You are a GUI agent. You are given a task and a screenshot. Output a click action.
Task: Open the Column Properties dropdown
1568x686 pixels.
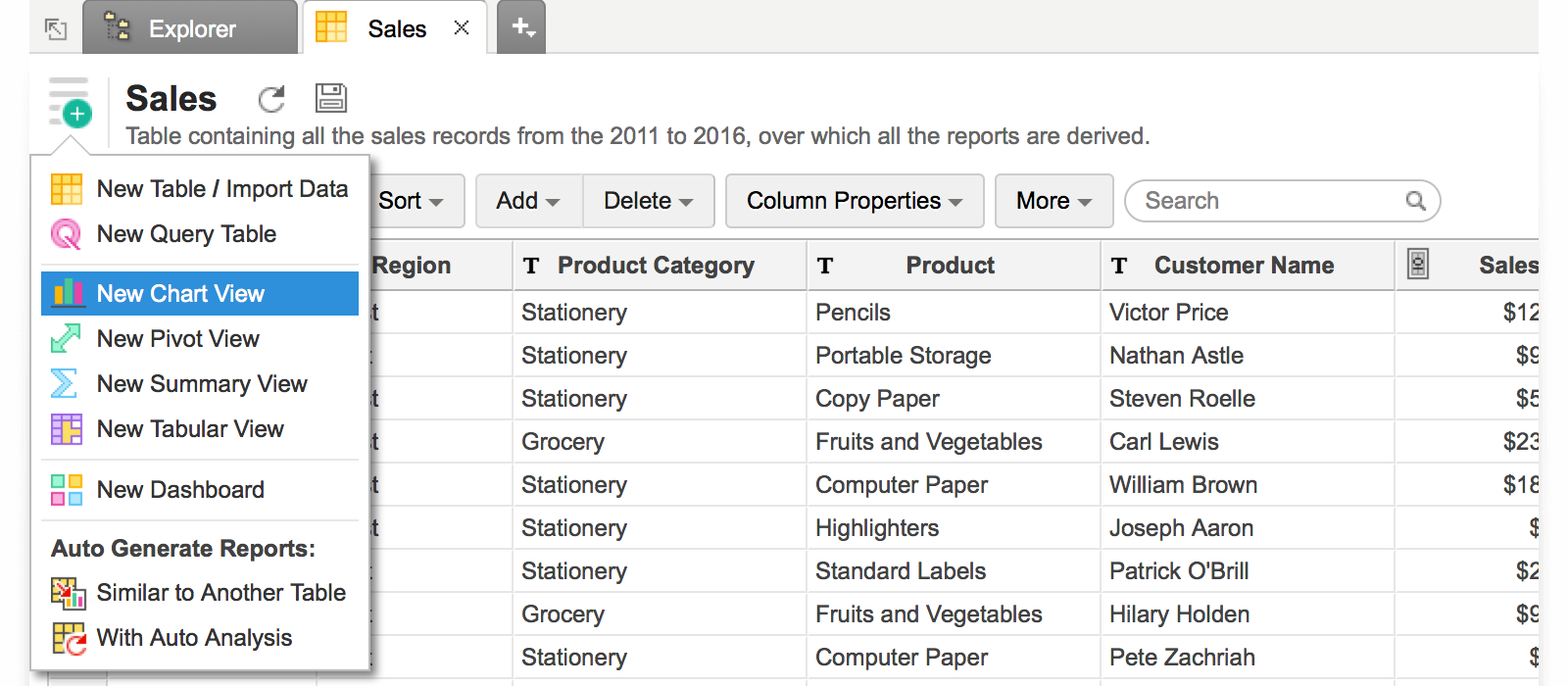pyautogui.click(x=854, y=201)
